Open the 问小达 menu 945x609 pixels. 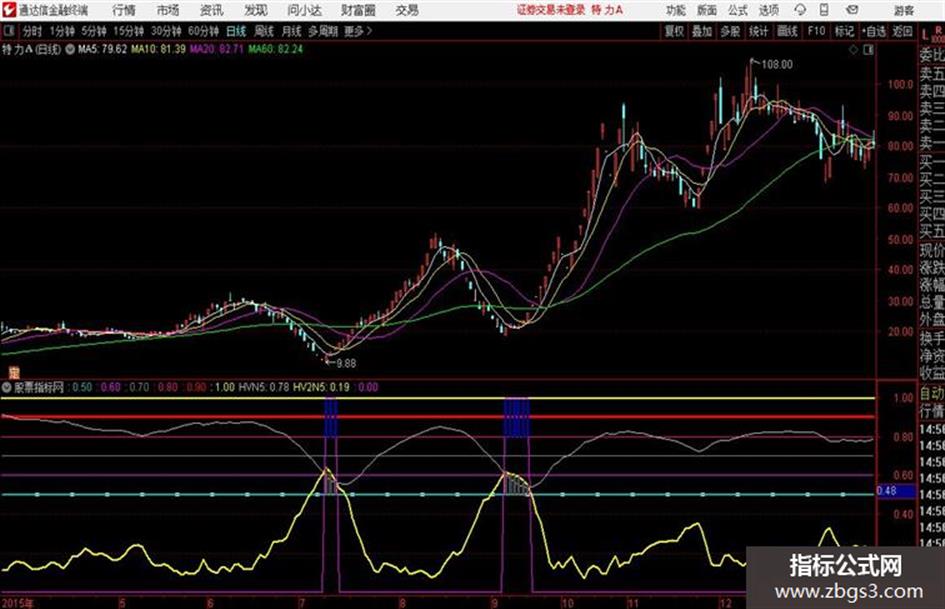tap(304, 10)
